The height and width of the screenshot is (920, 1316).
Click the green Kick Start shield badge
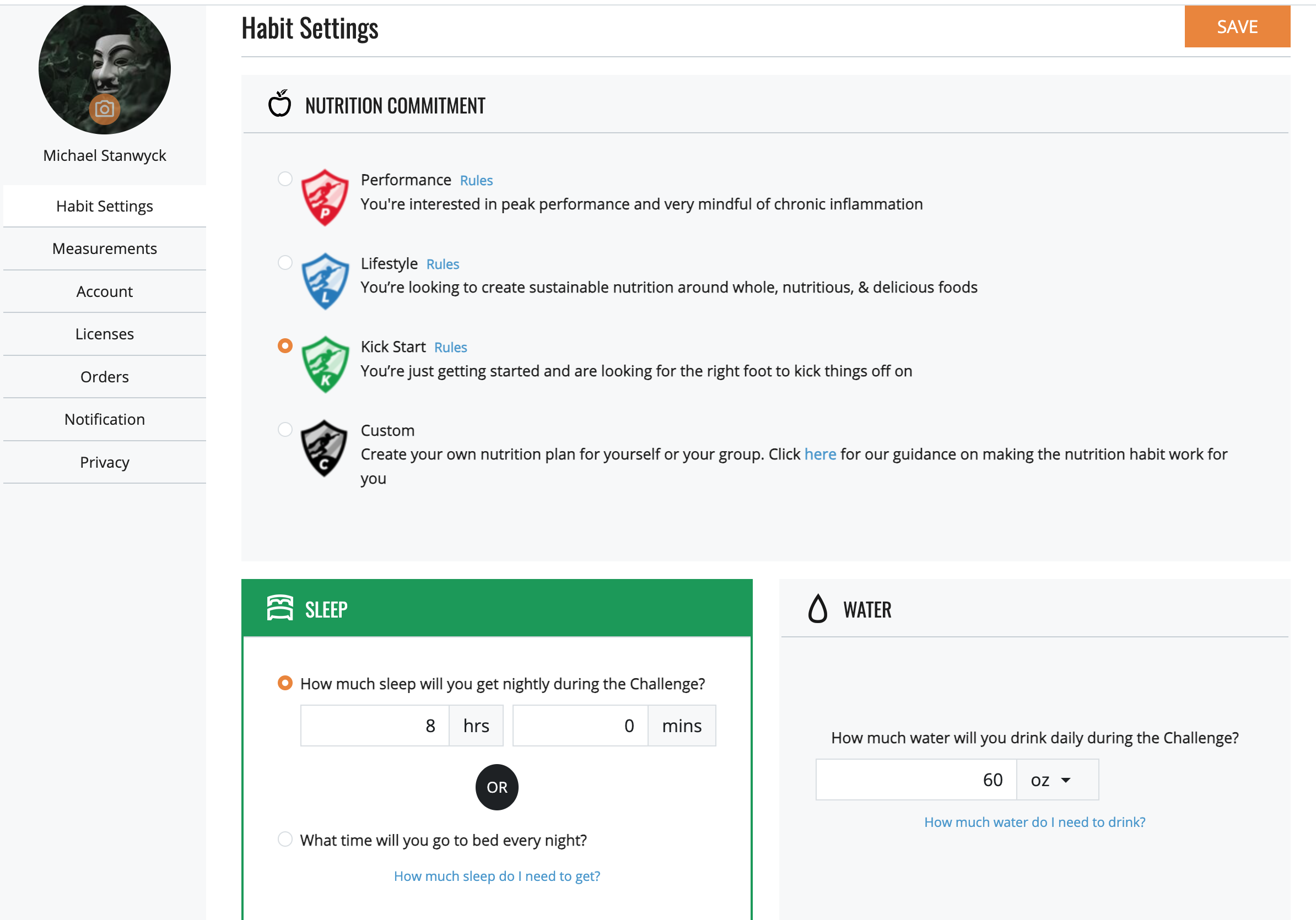[325, 364]
